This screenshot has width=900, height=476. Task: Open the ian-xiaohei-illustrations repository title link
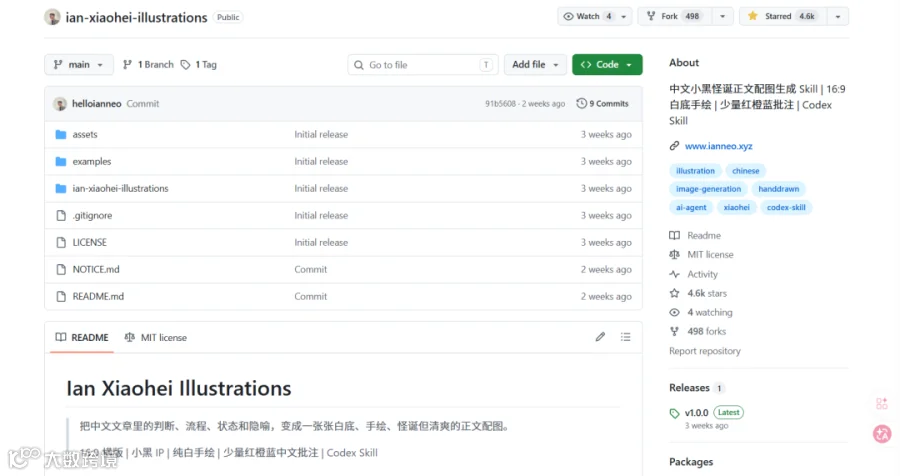(x=136, y=17)
